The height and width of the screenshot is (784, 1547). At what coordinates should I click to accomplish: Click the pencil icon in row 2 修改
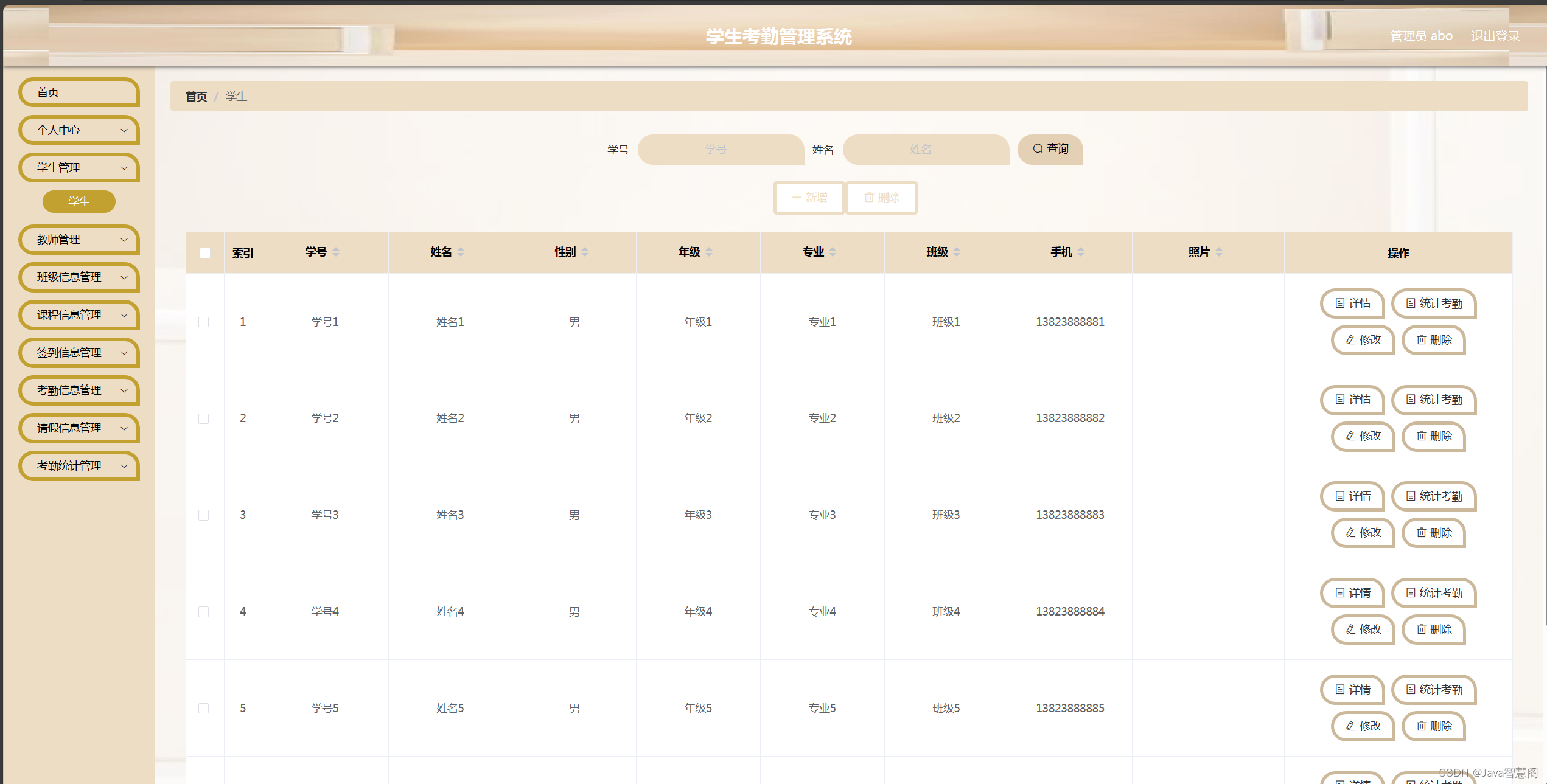(x=1350, y=436)
